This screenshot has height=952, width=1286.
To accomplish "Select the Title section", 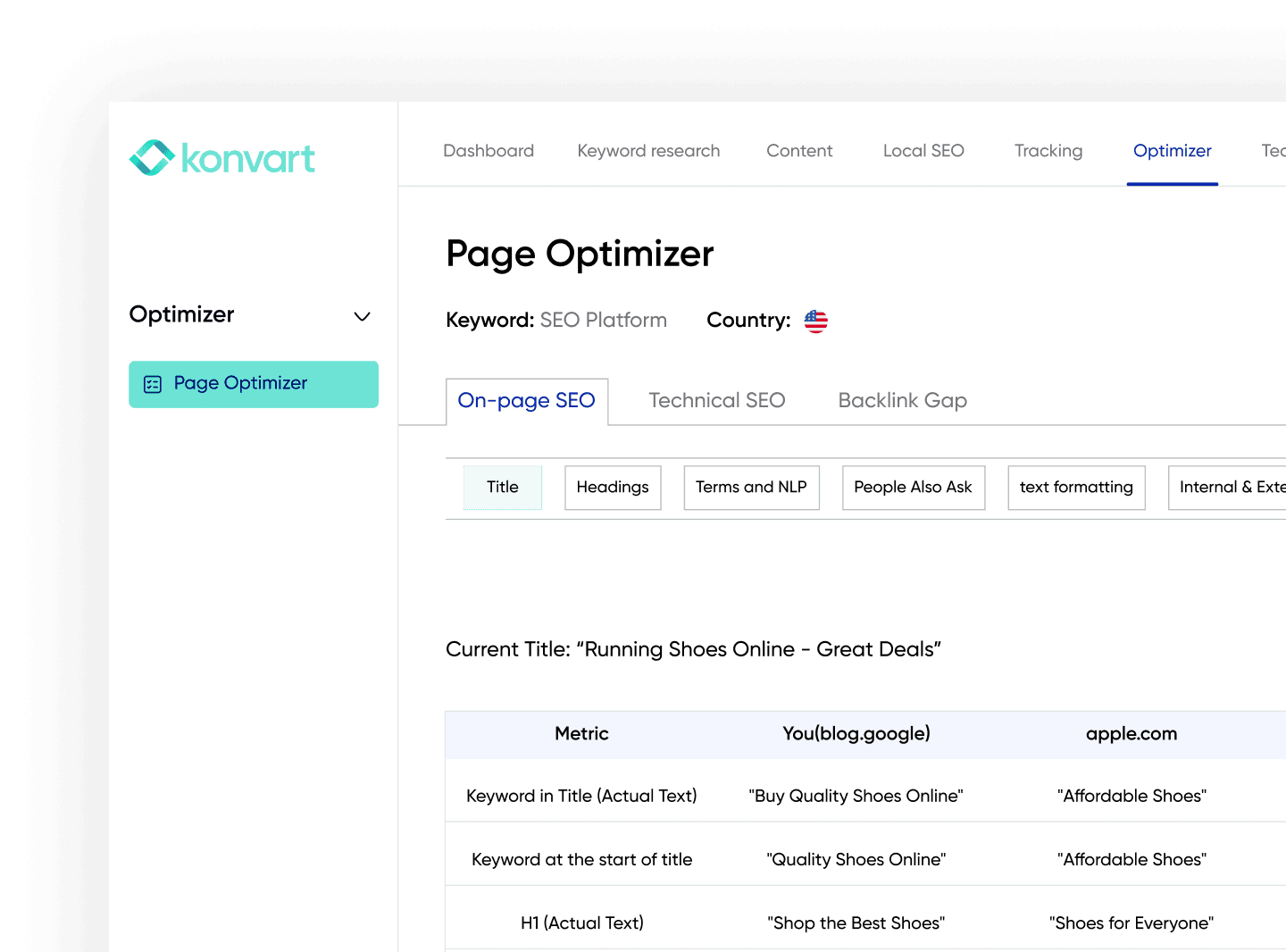I will coord(502,487).
